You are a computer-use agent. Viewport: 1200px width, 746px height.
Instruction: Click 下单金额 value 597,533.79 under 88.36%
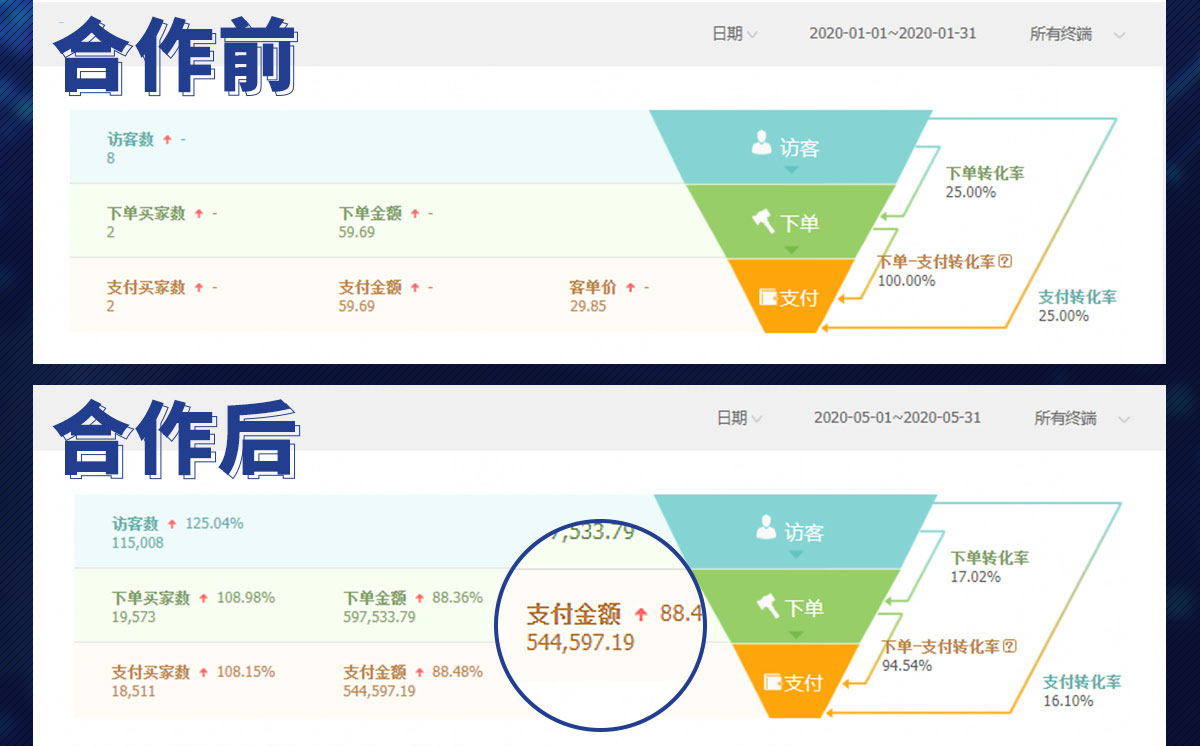tap(380, 617)
